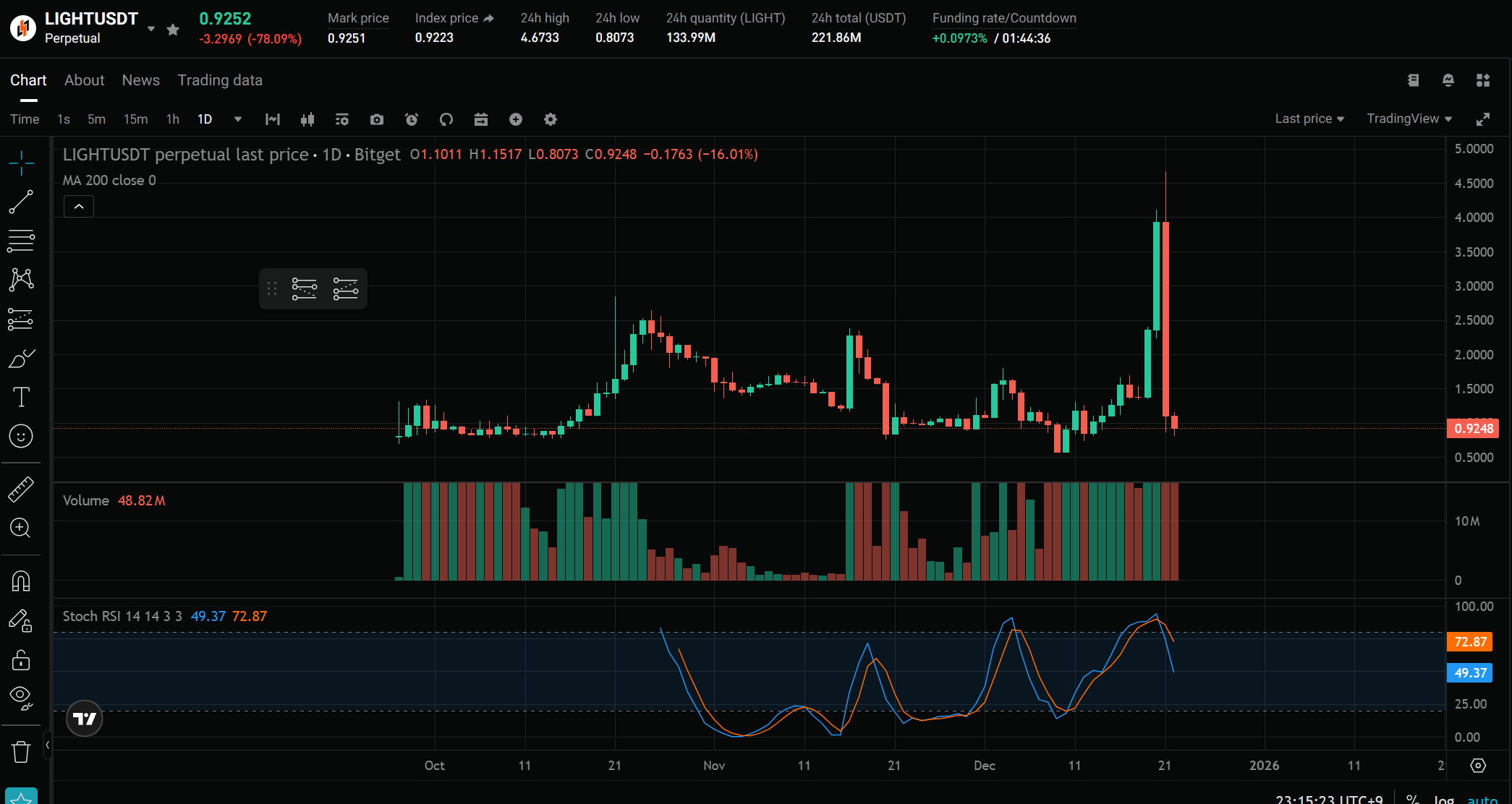
Task: Open chart settings gear in toolbar
Action: tap(551, 119)
